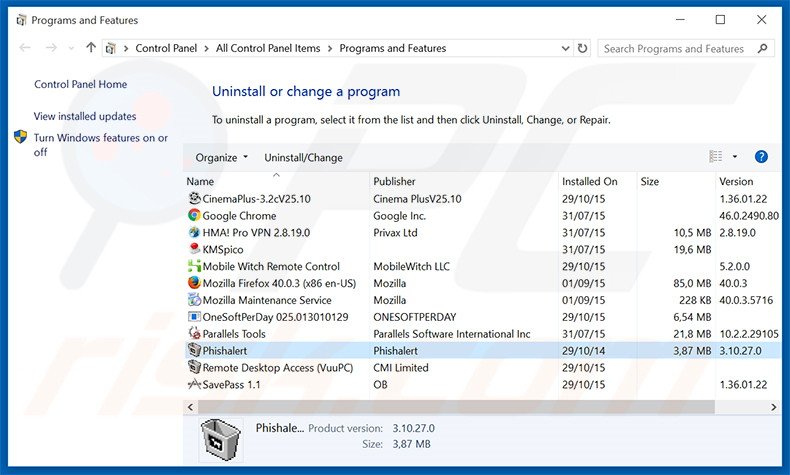Click the Mozilla Maintenance Service icon
790x475 pixels.
click(x=194, y=300)
